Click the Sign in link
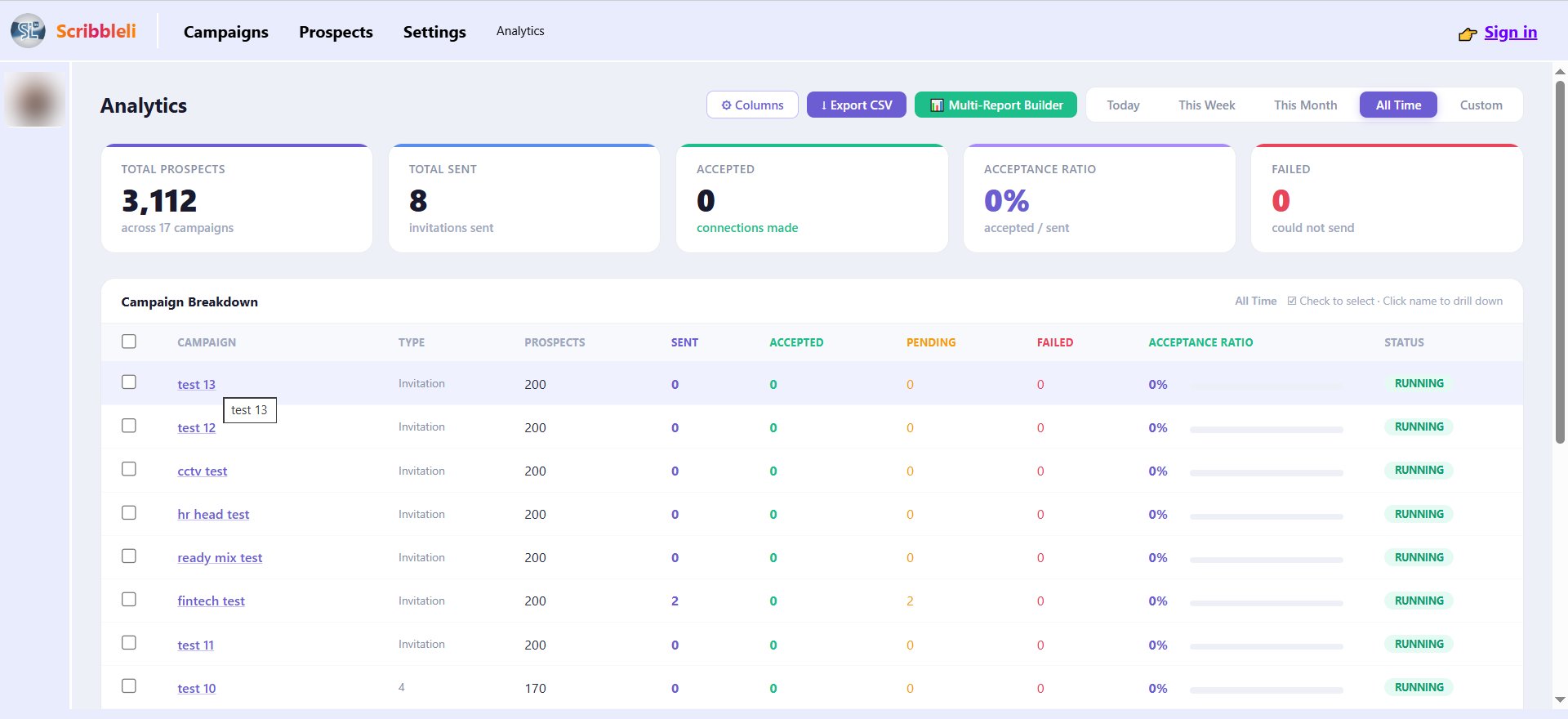 tap(1511, 32)
